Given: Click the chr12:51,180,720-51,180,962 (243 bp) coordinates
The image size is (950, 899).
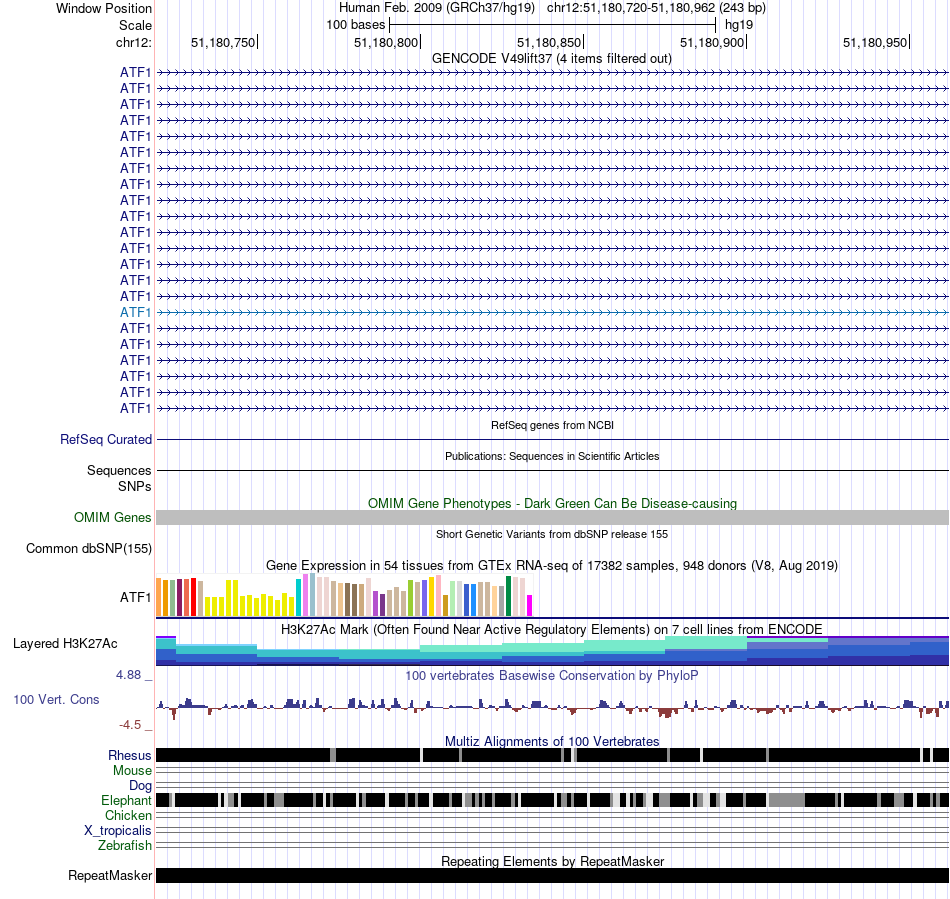Looking at the screenshot, I should pos(656,8).
